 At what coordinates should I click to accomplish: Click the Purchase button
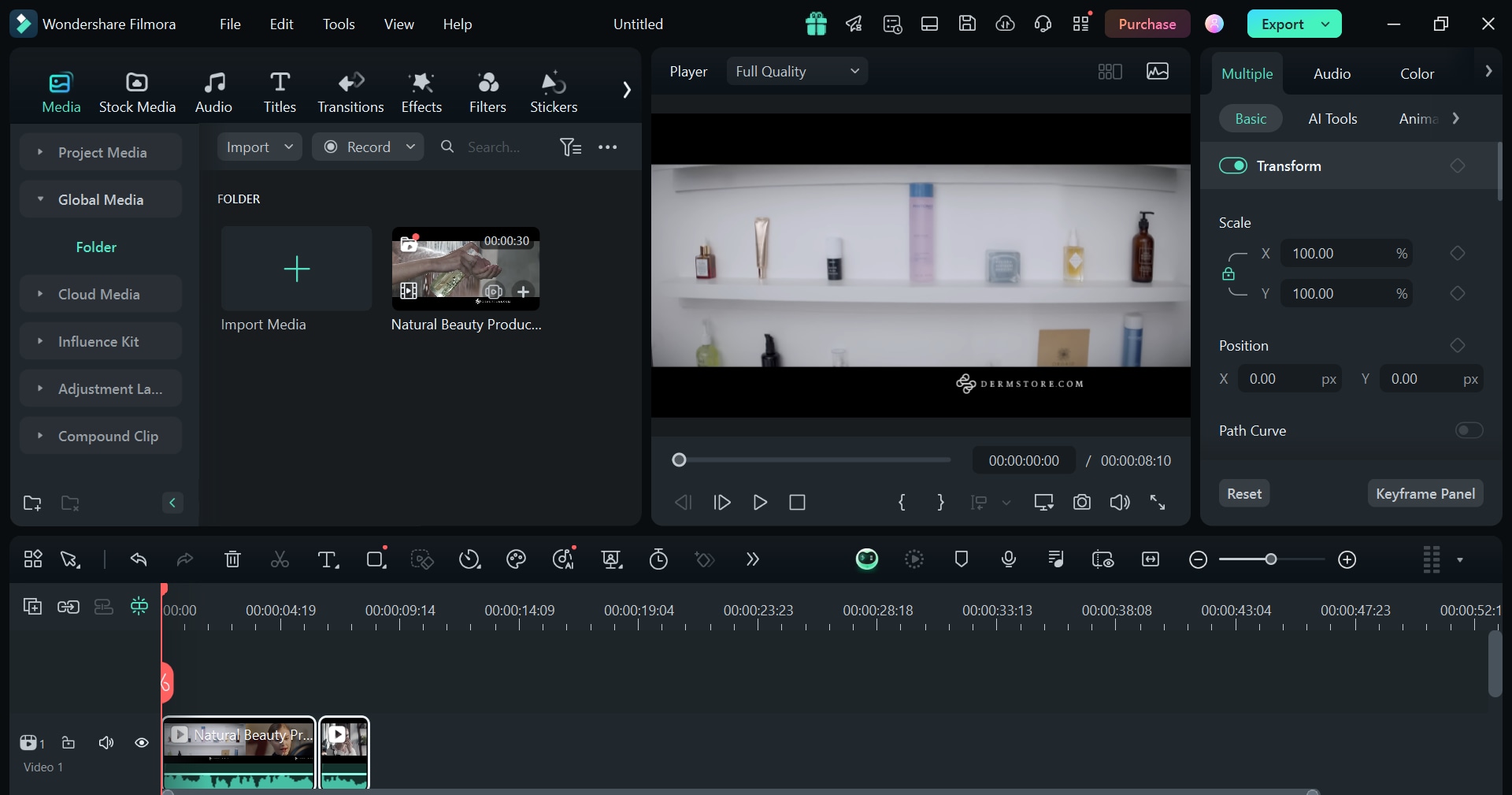(x=1147, y=24)
